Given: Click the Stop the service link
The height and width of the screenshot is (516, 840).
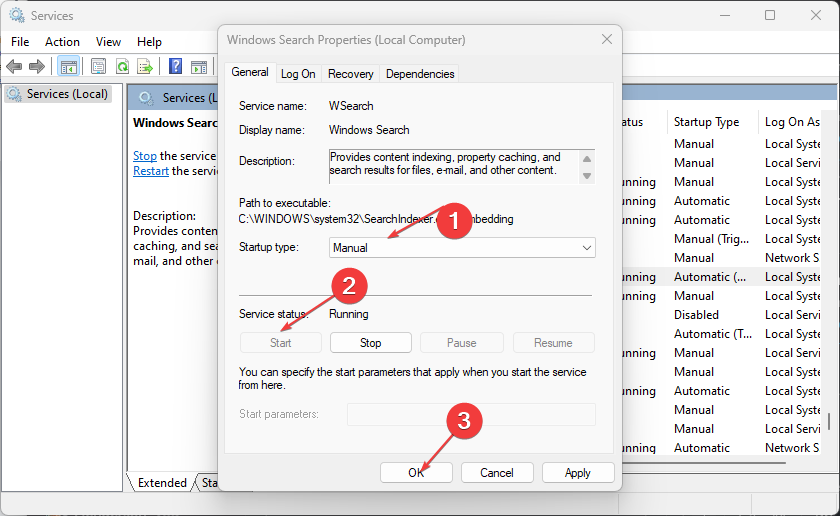Looking at the screenshot, I should click(145, 156).
